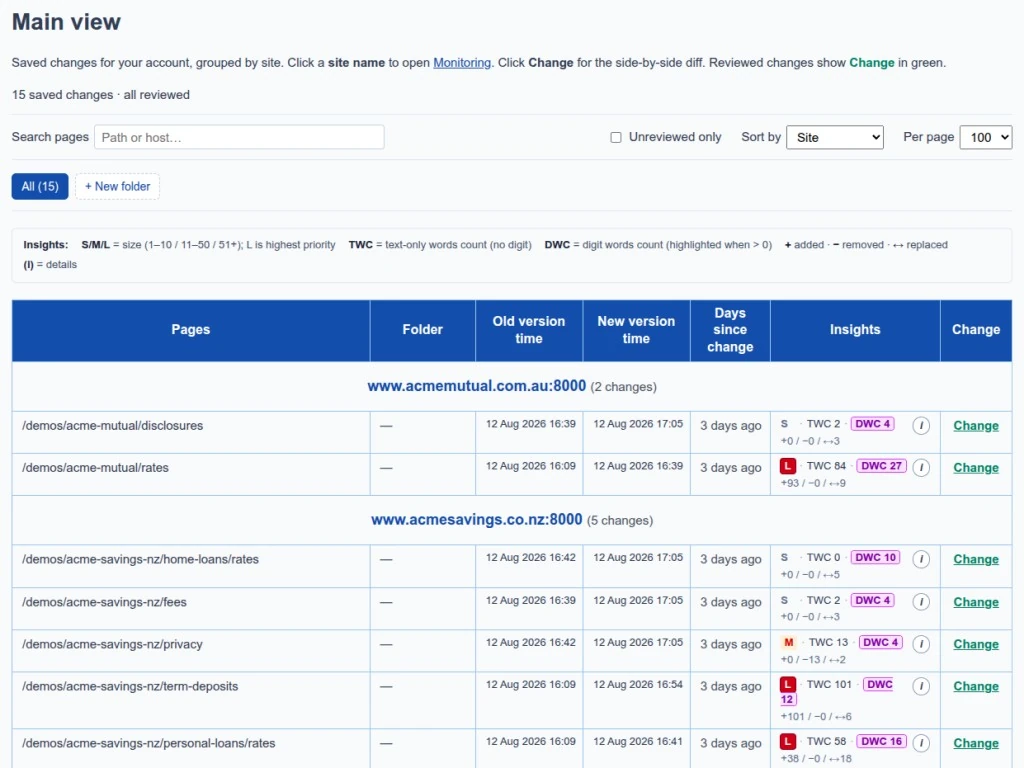Follow the Monitoring link in description
The image size is (1024, 768).
click(462, 63)
